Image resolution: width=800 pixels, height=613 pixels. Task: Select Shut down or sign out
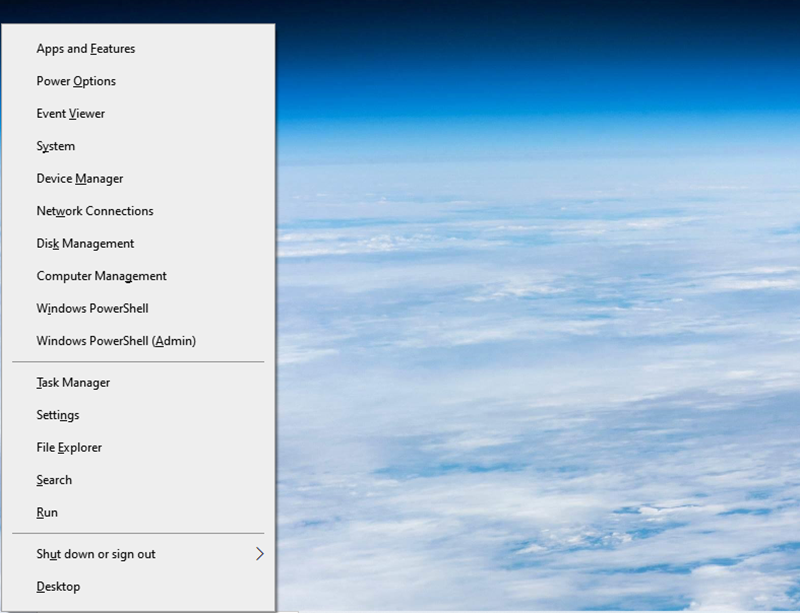(x=96, y=554)
